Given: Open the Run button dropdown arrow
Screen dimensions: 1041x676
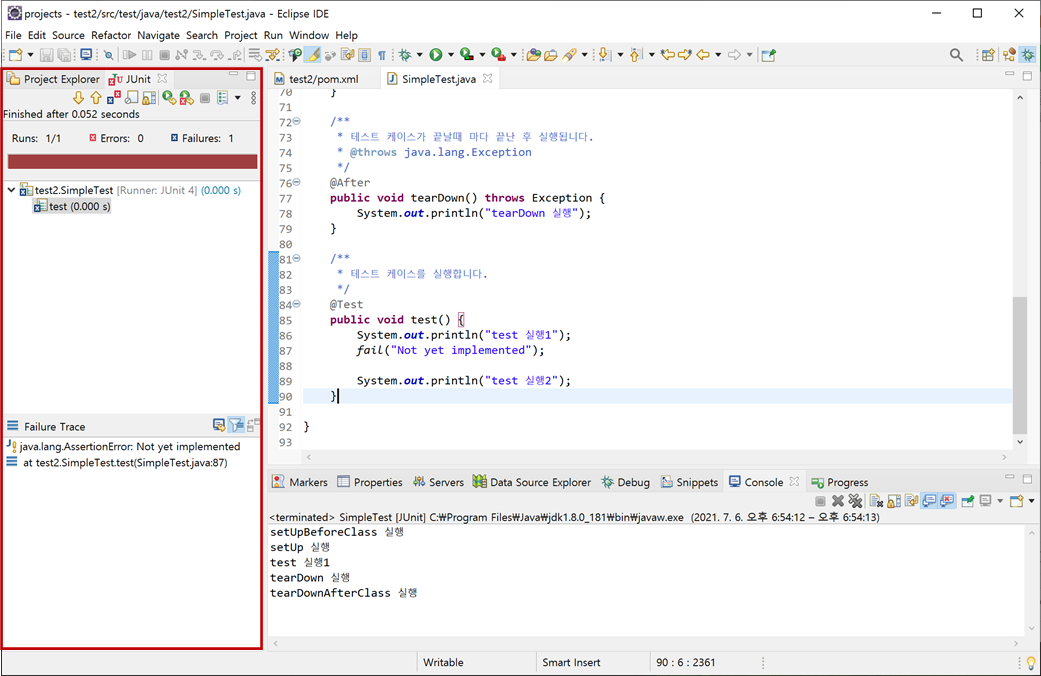Looking at the screenshot, I should click(451, 54).
